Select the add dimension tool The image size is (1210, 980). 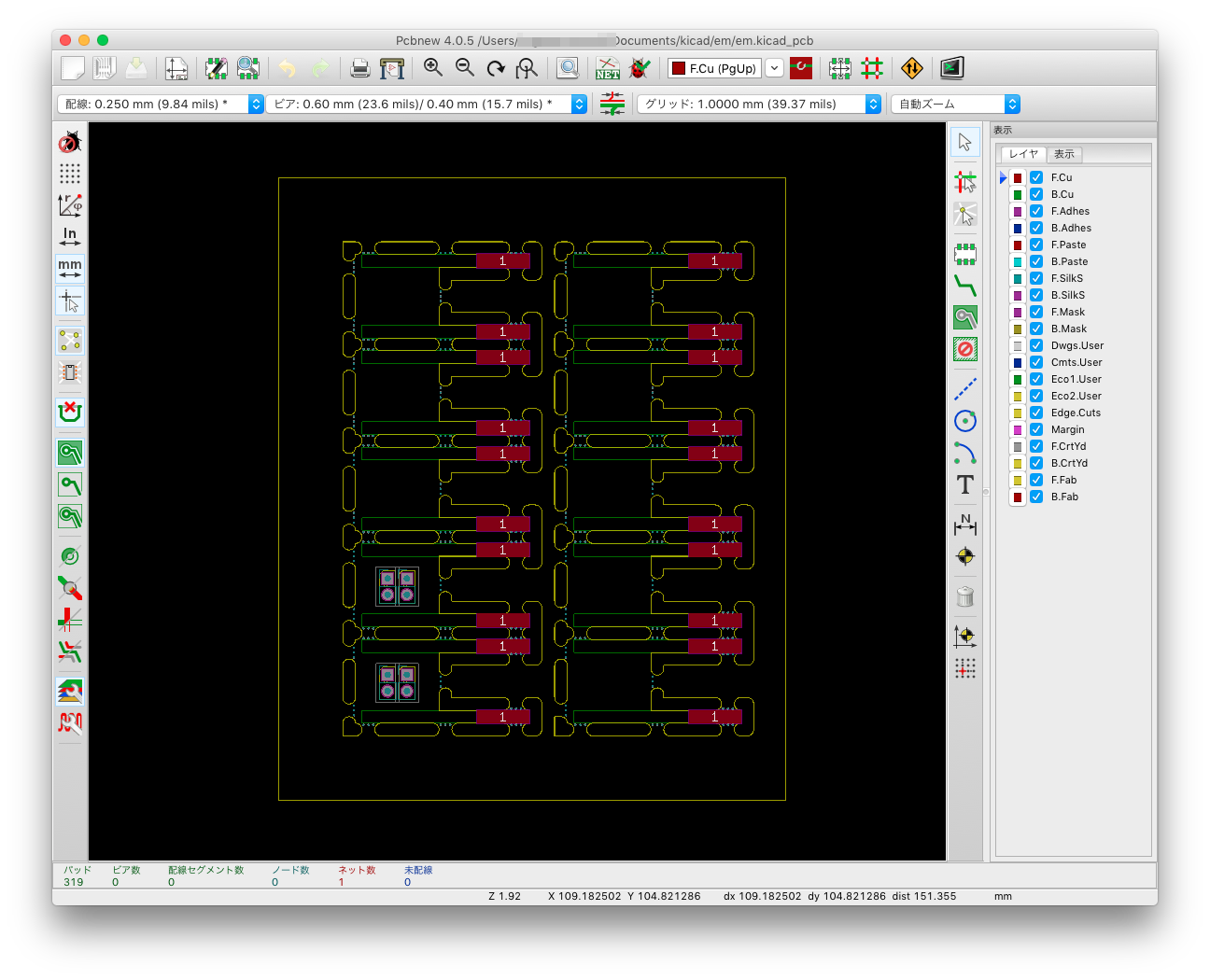coord(965,525)
